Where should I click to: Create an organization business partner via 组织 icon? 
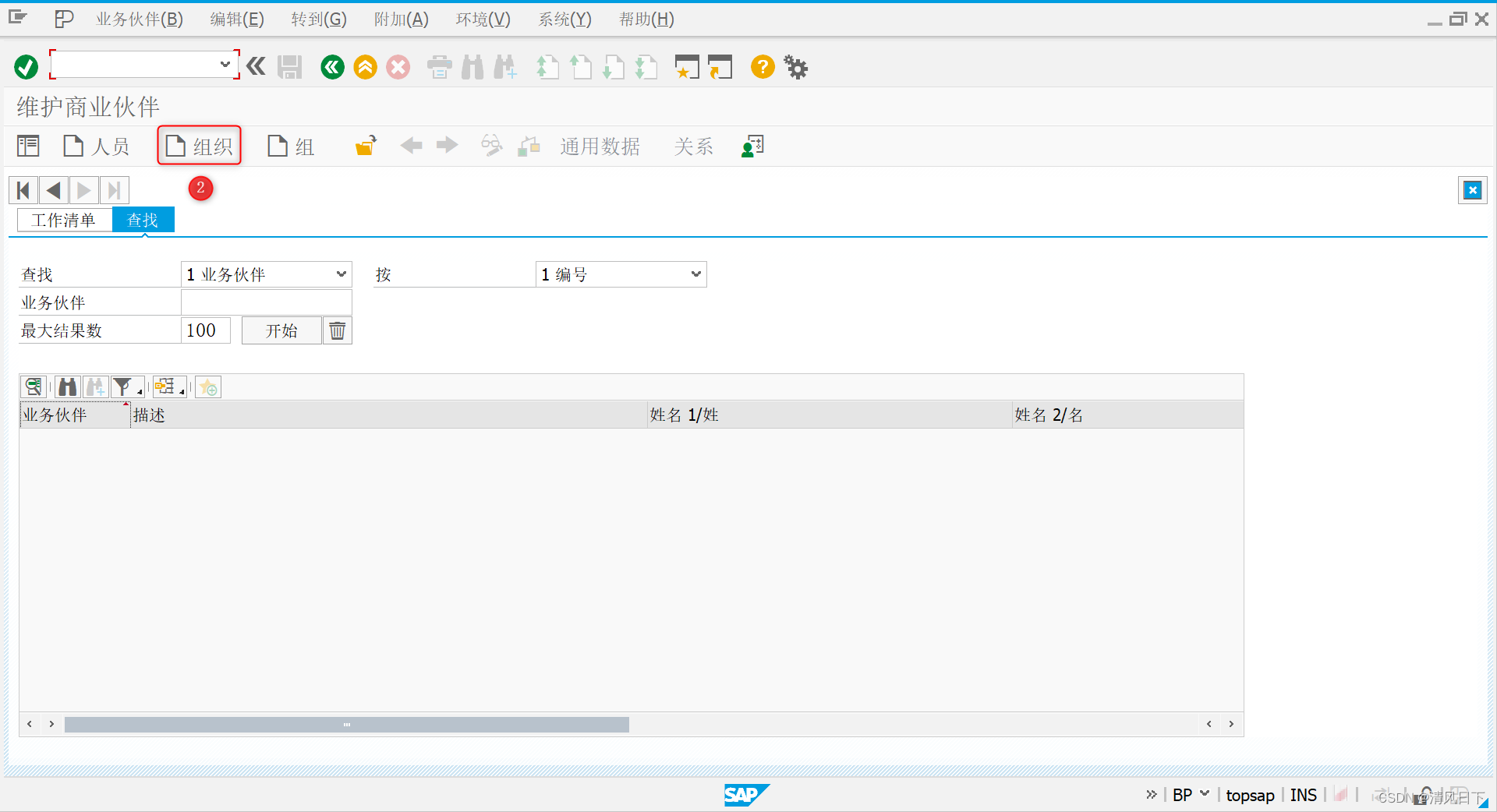point(198,145)
